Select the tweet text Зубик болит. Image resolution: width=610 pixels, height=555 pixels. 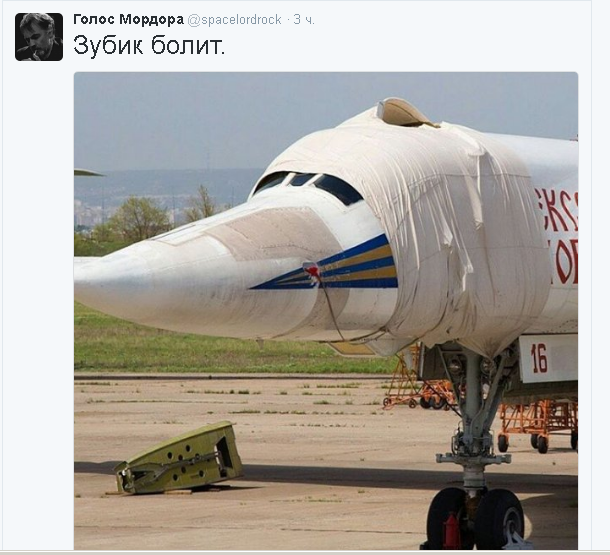(x=149, y=46)
